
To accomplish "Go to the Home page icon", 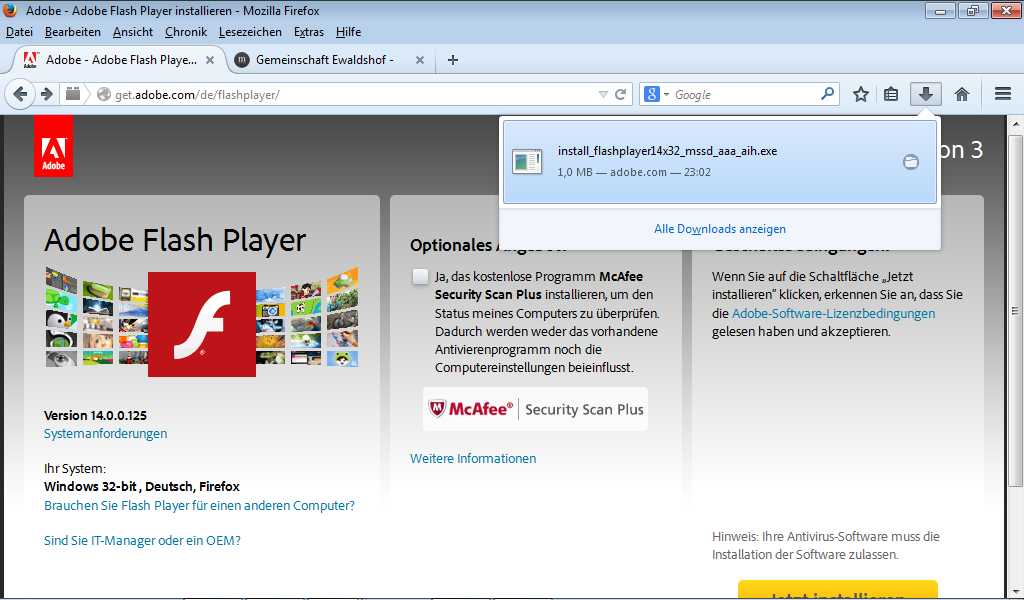I will [x=961, y=95].
